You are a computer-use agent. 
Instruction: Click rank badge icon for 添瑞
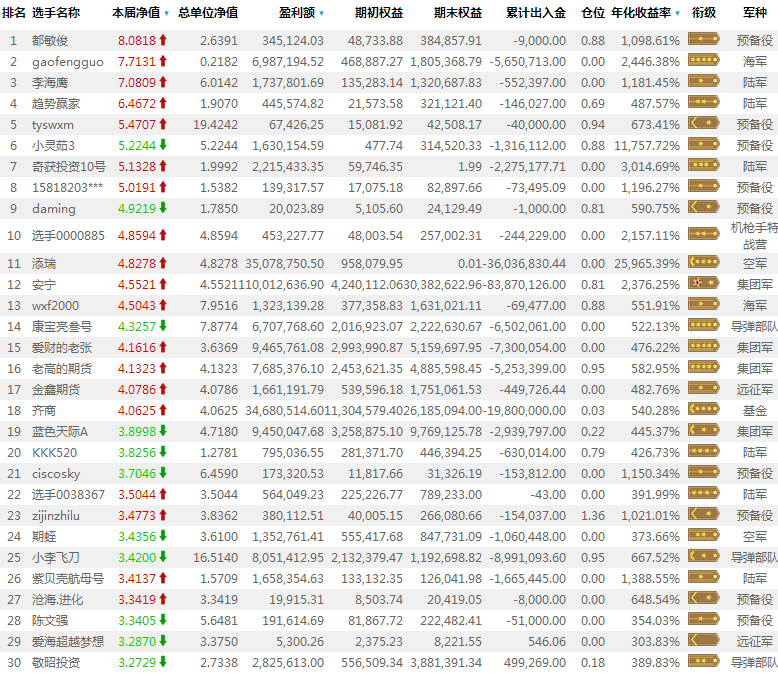pos(704,262)
